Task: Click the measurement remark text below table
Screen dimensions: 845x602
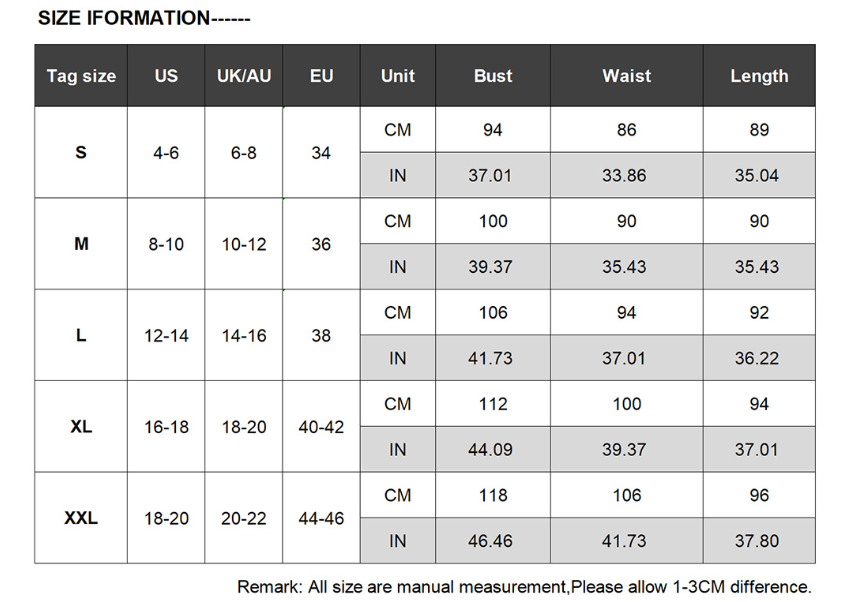Action: [524, 586]
